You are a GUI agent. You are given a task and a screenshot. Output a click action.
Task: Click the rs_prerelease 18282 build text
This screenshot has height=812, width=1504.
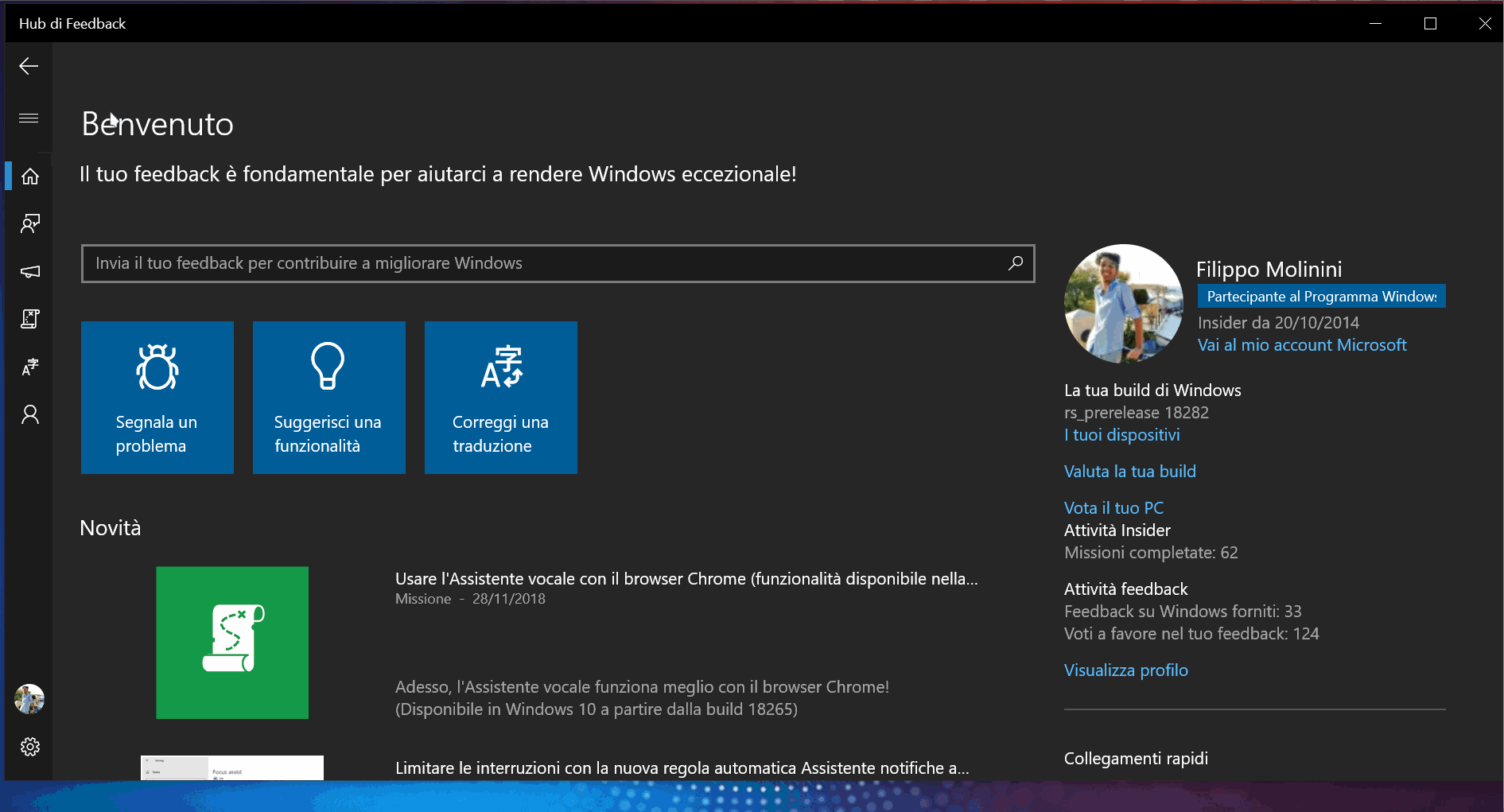1137,413
